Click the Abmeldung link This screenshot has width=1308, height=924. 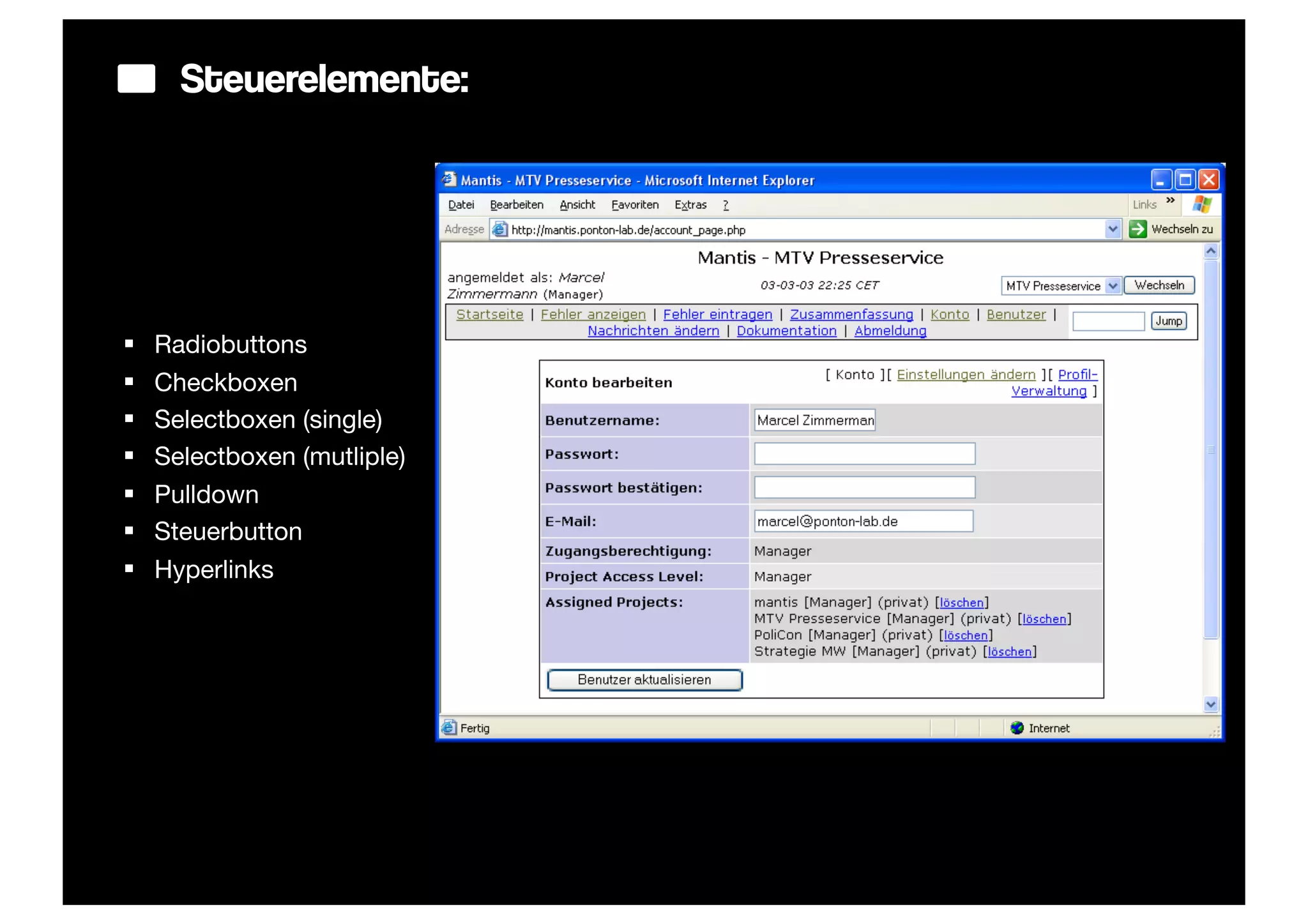(890, 331)
